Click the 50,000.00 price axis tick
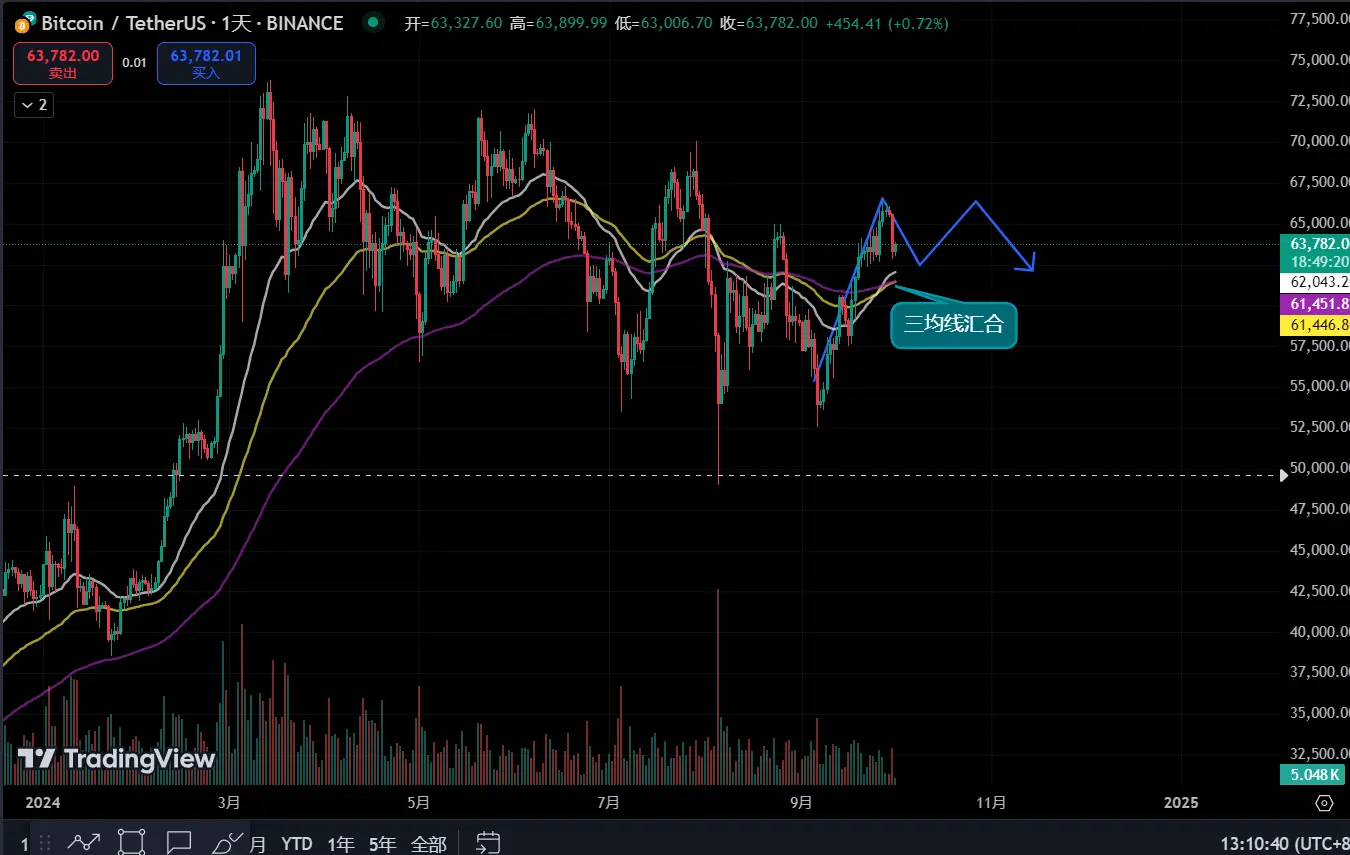The width and height of the screenshot is (1350, 855). (1318, 467)
